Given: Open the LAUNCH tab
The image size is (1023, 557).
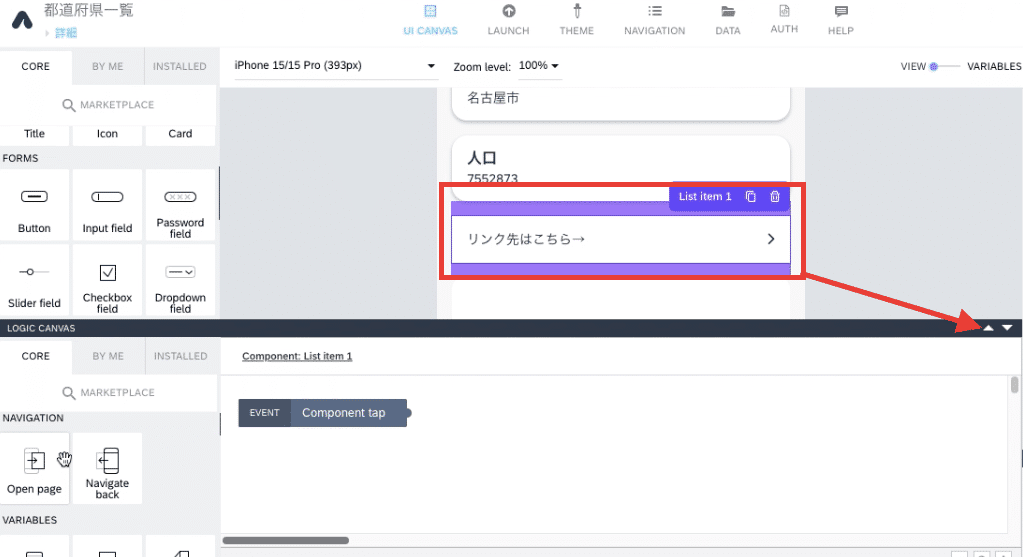Looking at the screenshot, I should [x=508, y=20].
